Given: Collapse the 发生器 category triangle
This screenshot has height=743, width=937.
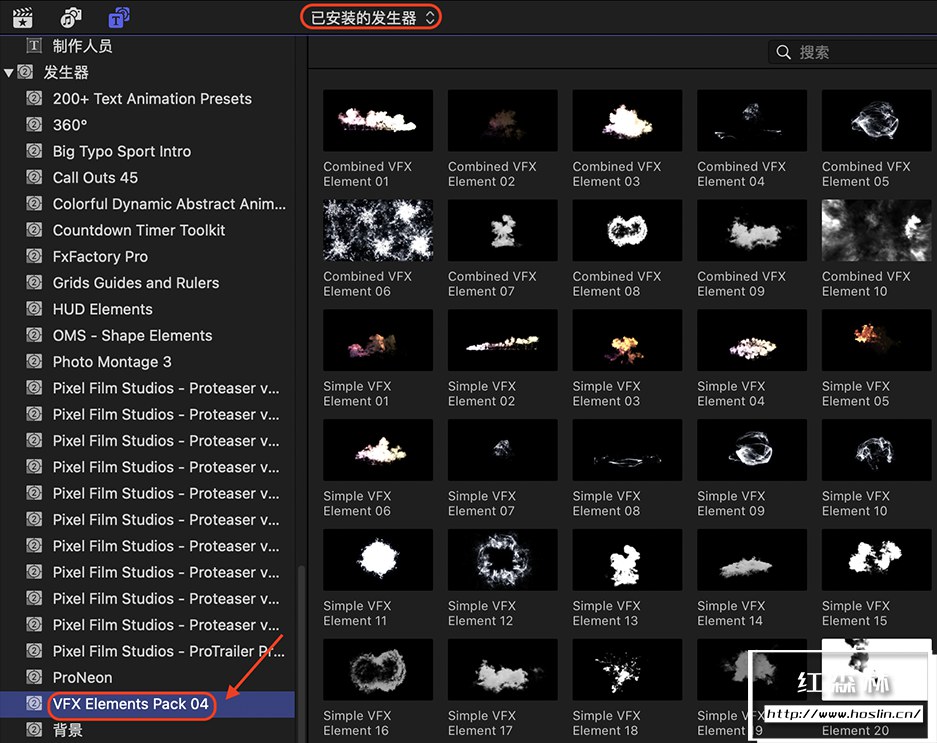Looking at the screenshot, I should click(8, 73).
